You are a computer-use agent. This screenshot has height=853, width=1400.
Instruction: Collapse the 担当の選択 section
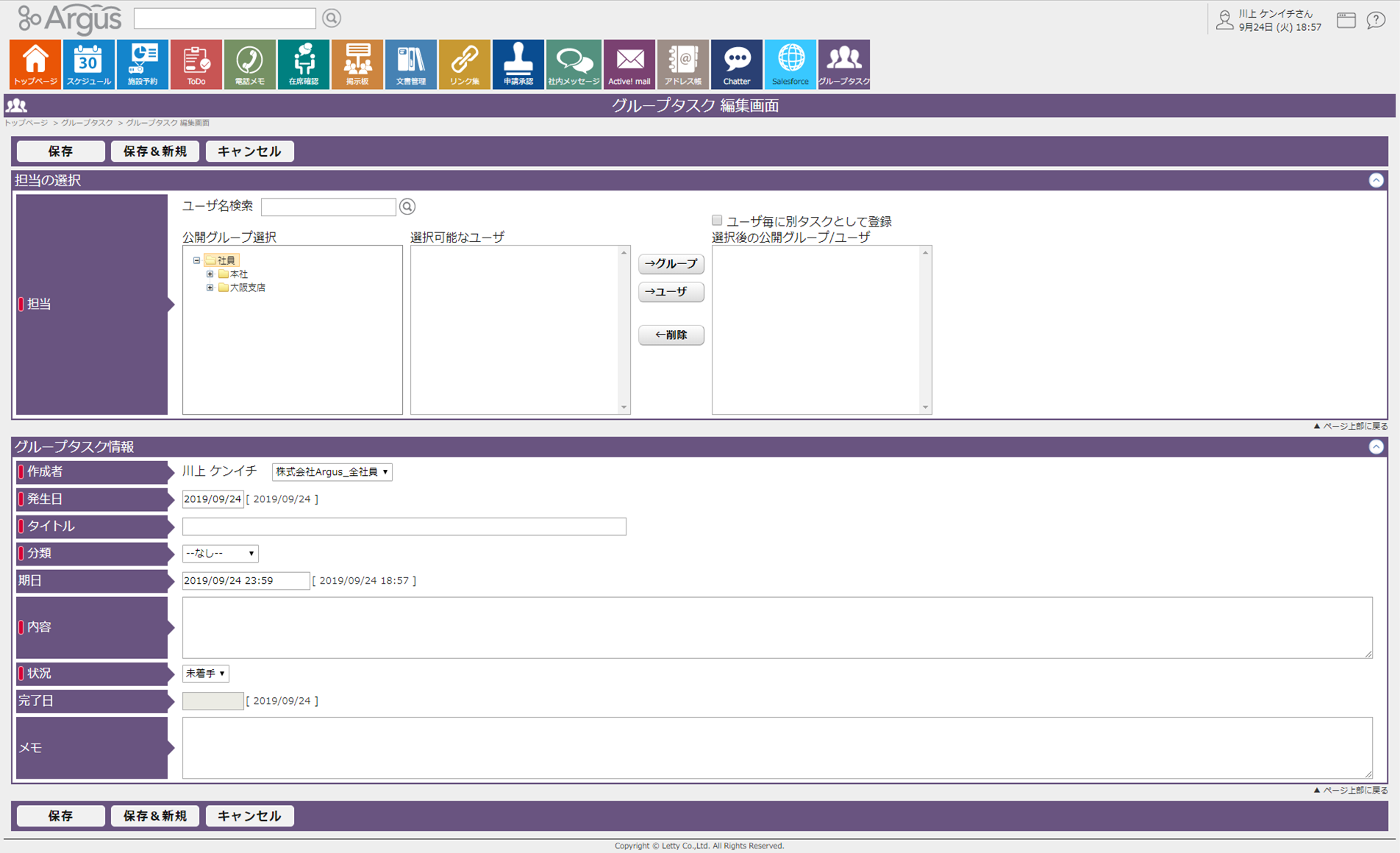tap(1376, 180)
